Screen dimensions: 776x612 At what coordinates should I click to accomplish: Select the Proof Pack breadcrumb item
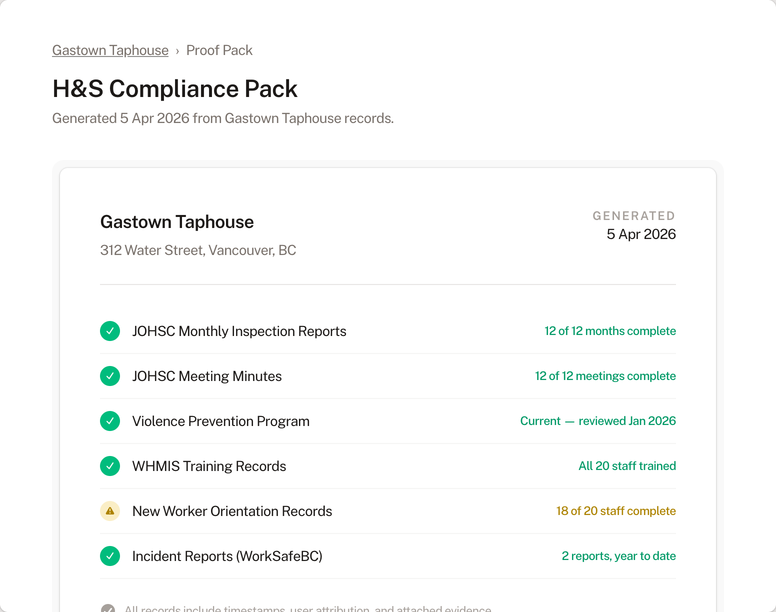219,50
